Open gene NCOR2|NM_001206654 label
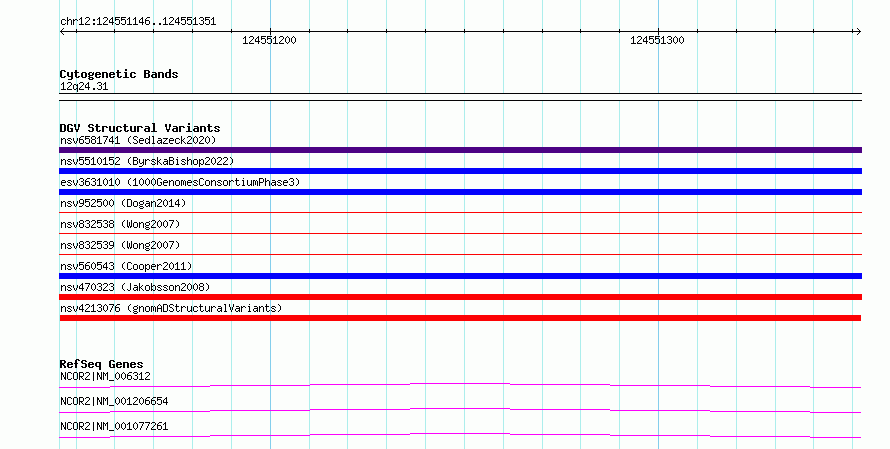The image size is (890, 449). click(x=114, y=401)
